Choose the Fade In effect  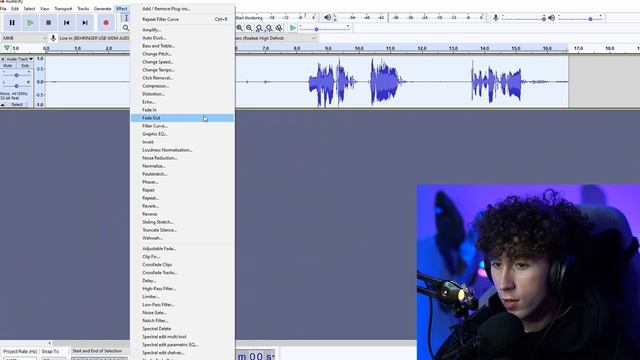pos(182,110)
